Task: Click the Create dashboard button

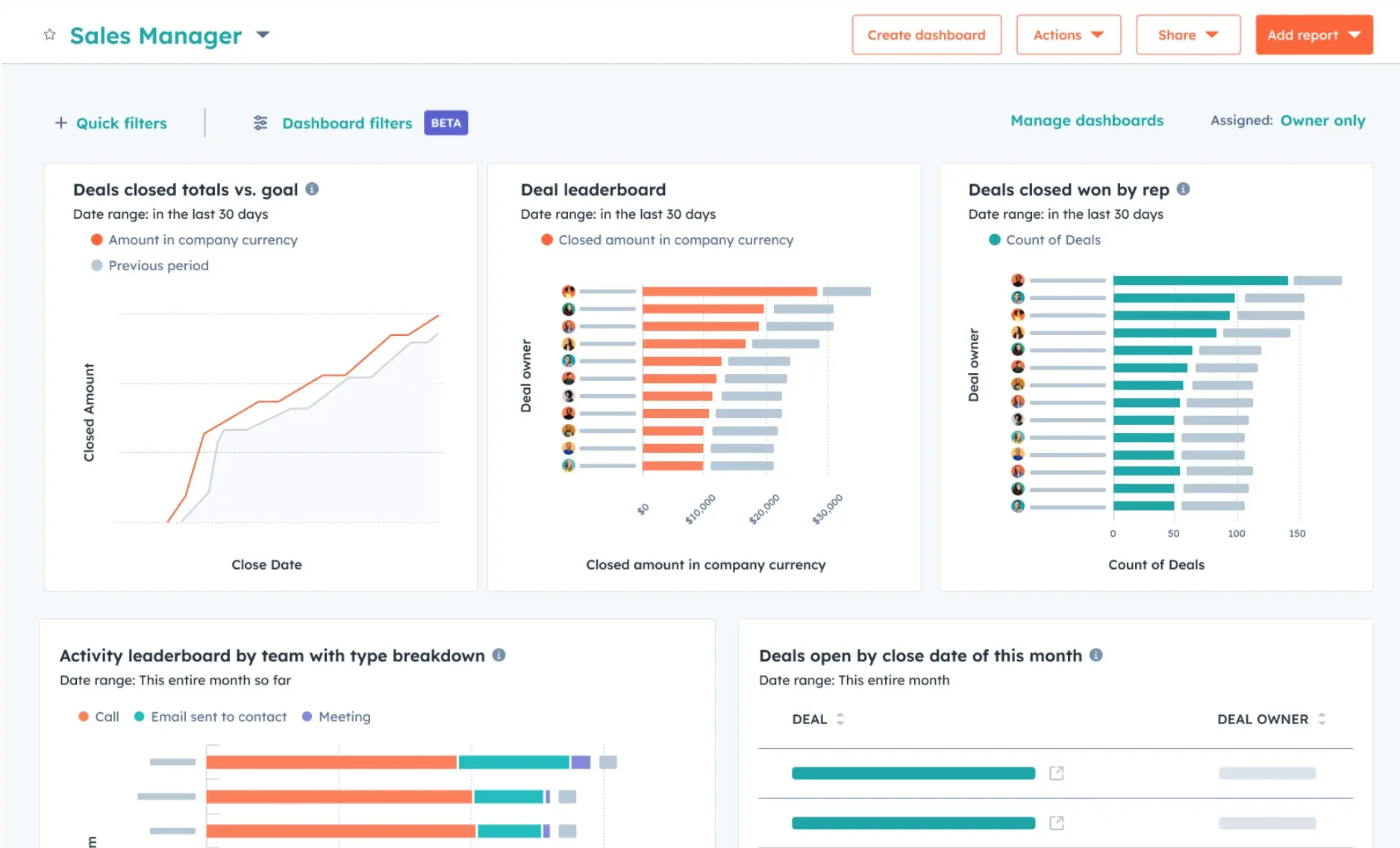Action: [x=926, y=35]
